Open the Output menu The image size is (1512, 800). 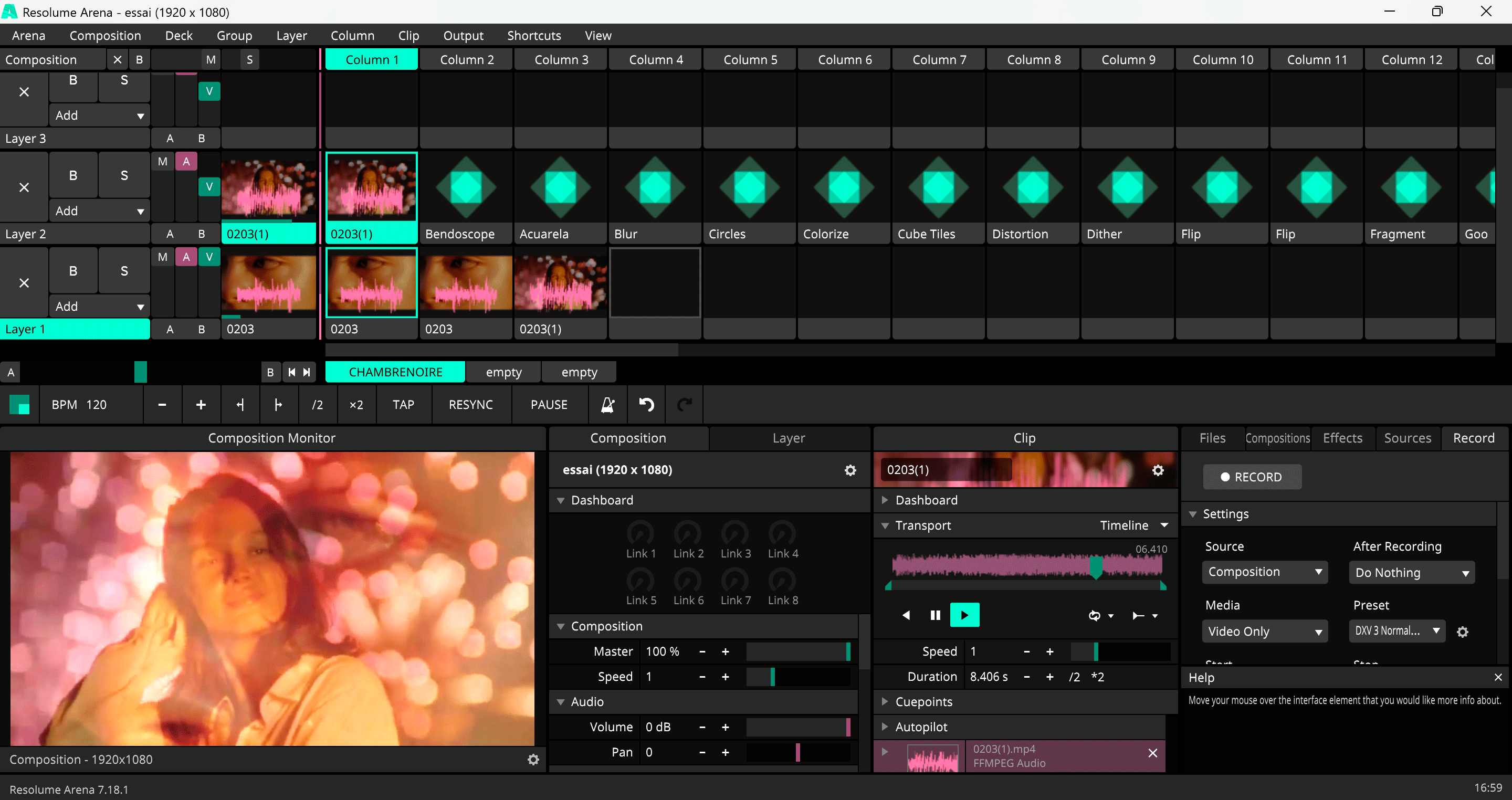coord(463,36)
